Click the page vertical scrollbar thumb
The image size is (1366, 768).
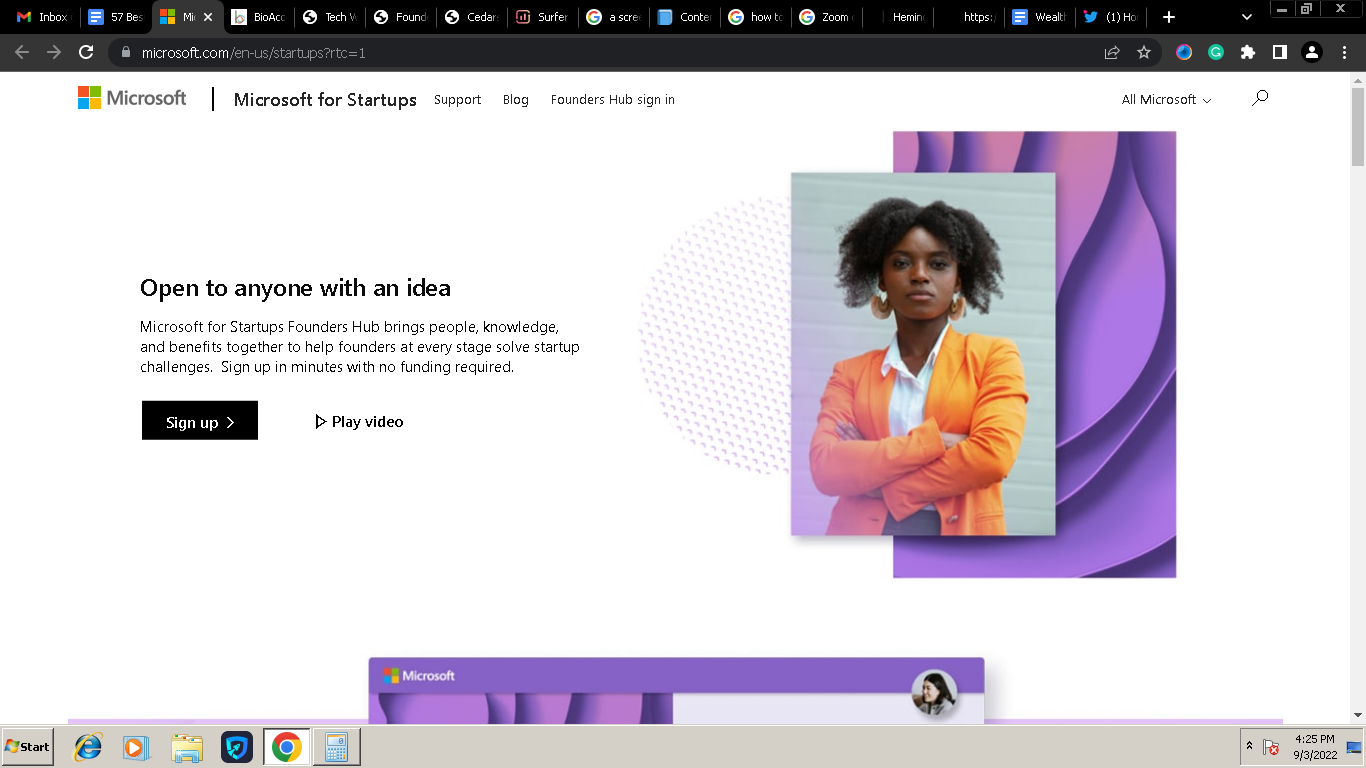(1358, 126)
